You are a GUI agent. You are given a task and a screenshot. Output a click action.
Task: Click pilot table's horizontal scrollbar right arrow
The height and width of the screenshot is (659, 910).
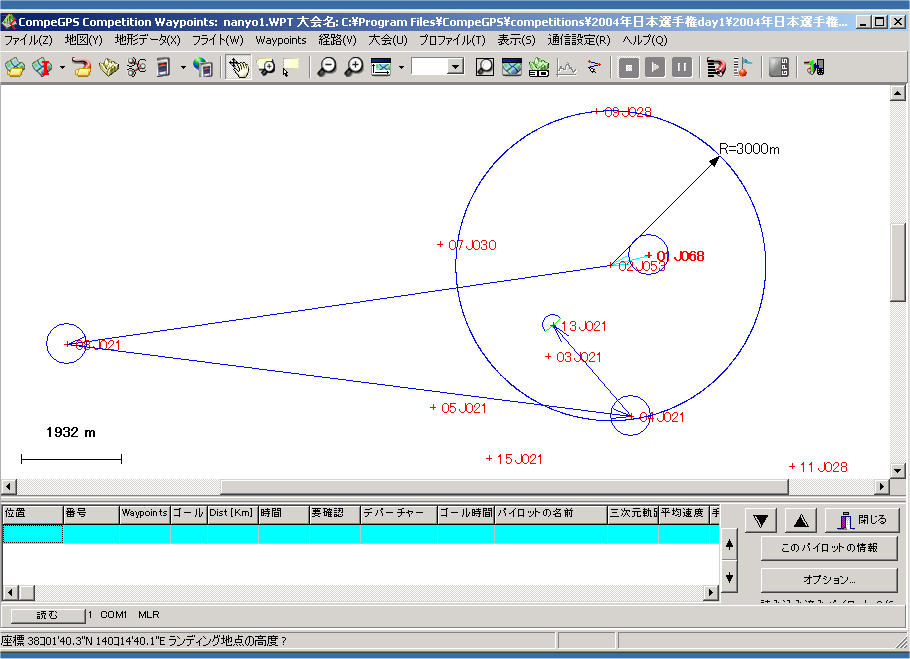point(712,592)
